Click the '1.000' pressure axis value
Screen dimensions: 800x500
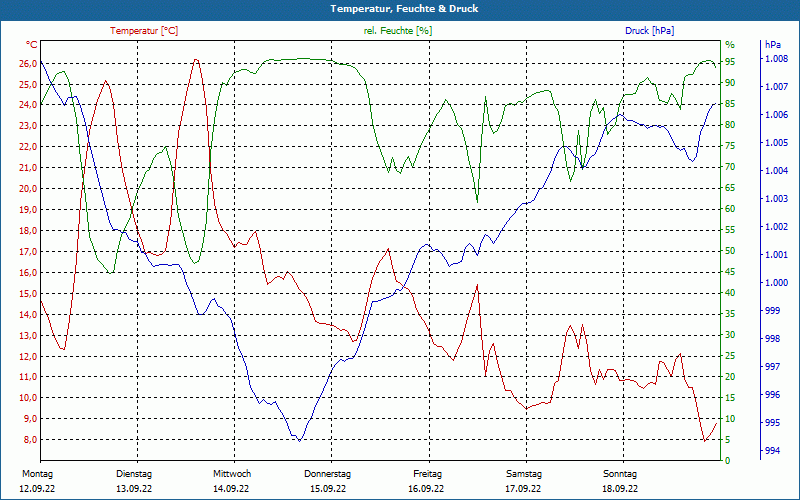click(777, 283)
